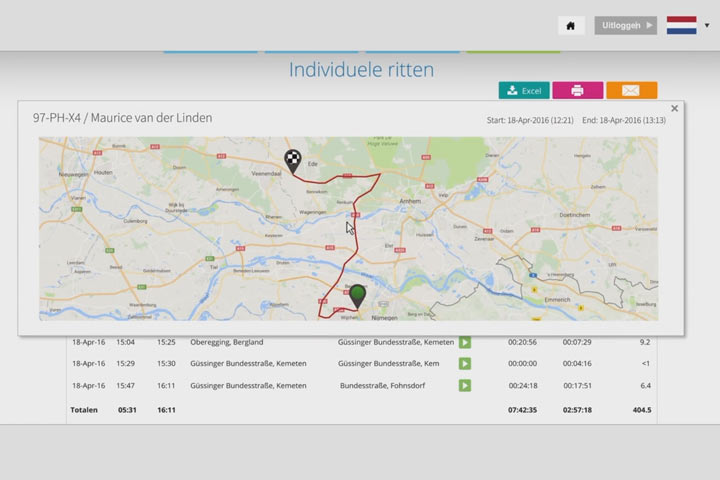The width and height of the screenshot is (720, 480).
Task: Open the Dutch flag language selector
Action: point(681,25)
